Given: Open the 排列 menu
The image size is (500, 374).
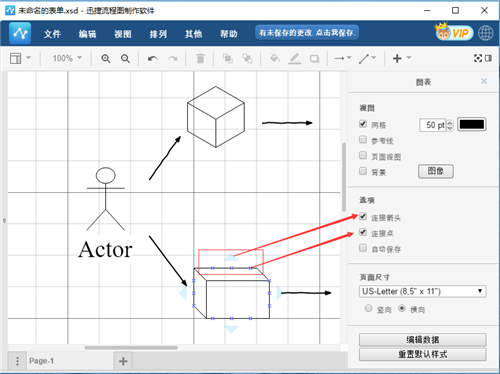Looking at the screenshot, I should point(158,34).
